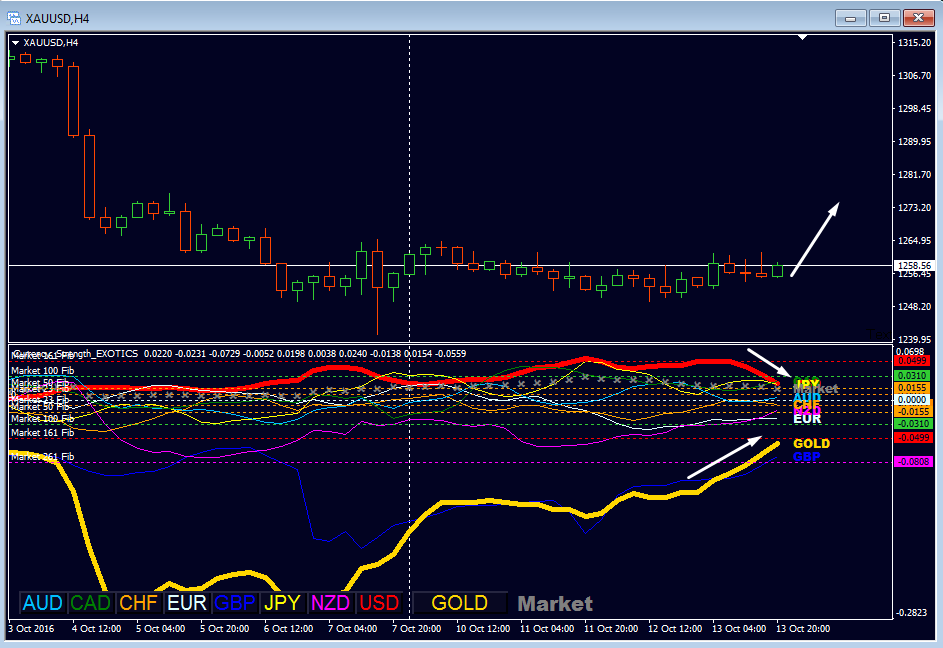Click the 10 Oct 12:00 time label

483,629
